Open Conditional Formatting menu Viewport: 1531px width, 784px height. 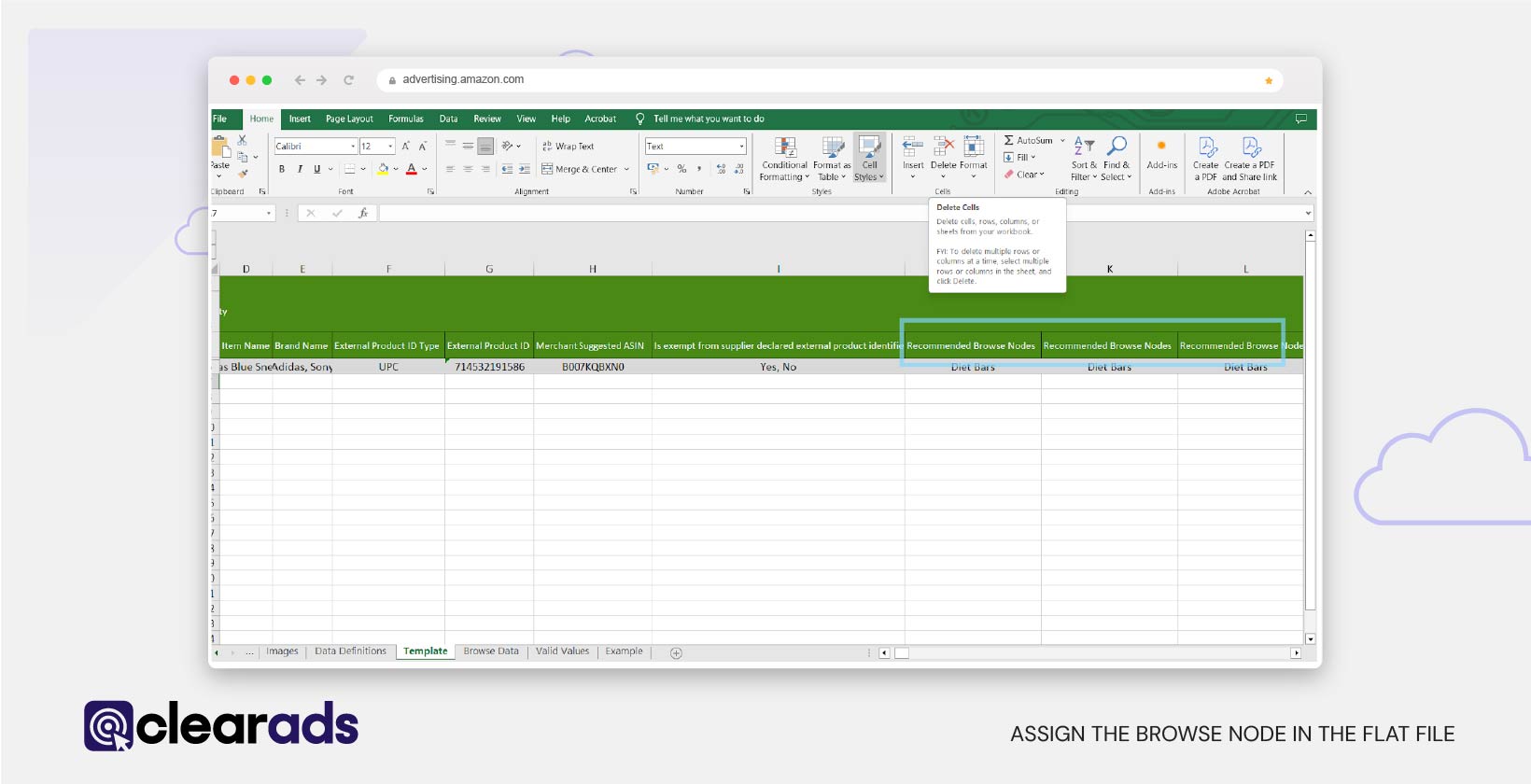pyautogui.click(x=784, y=159)
